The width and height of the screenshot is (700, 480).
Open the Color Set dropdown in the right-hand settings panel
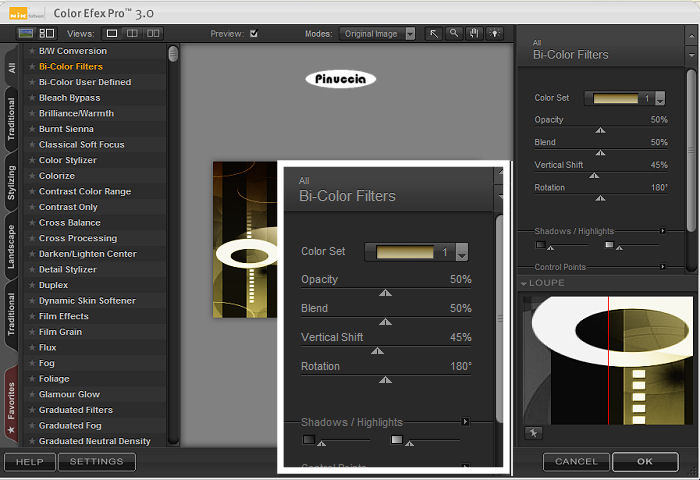[x=625, y=98]
